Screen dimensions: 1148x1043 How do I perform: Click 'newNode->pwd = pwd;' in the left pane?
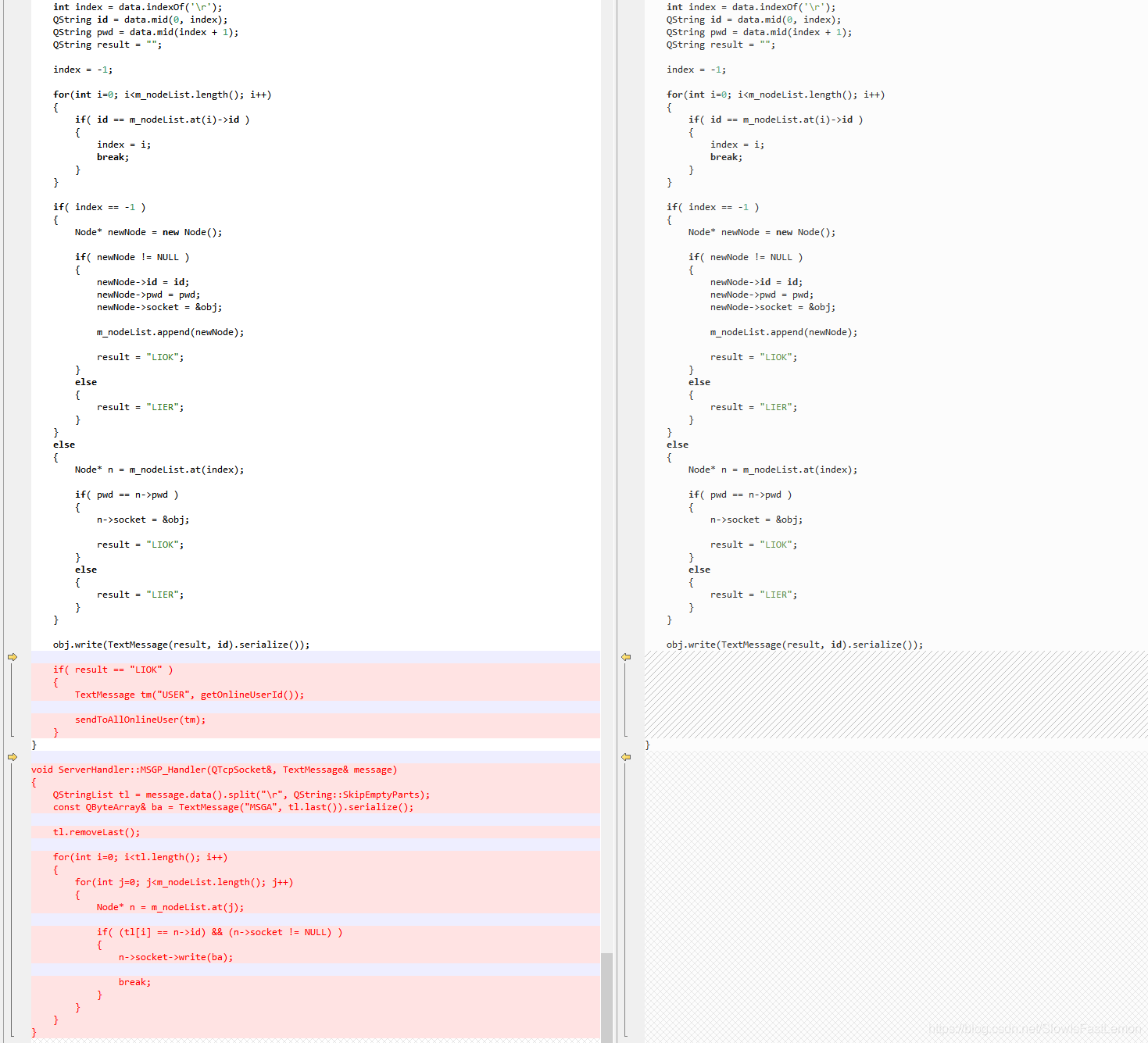pos(148,295)
